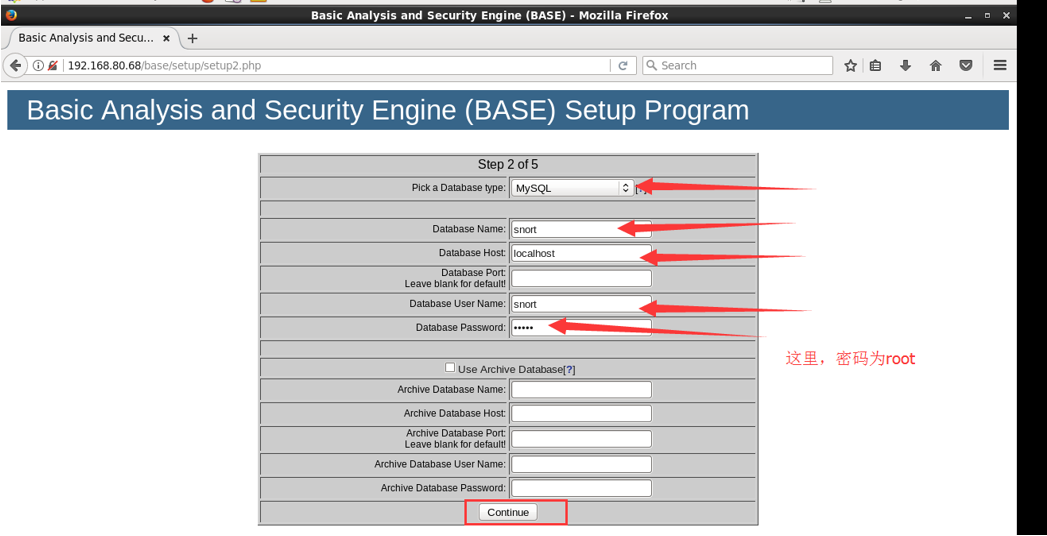Image resolution: width=1047 pixels, height=536 pixels.
Task: Open the Pick a Database type dropdown
Action: pyautogui.click(x=572, y=188)
